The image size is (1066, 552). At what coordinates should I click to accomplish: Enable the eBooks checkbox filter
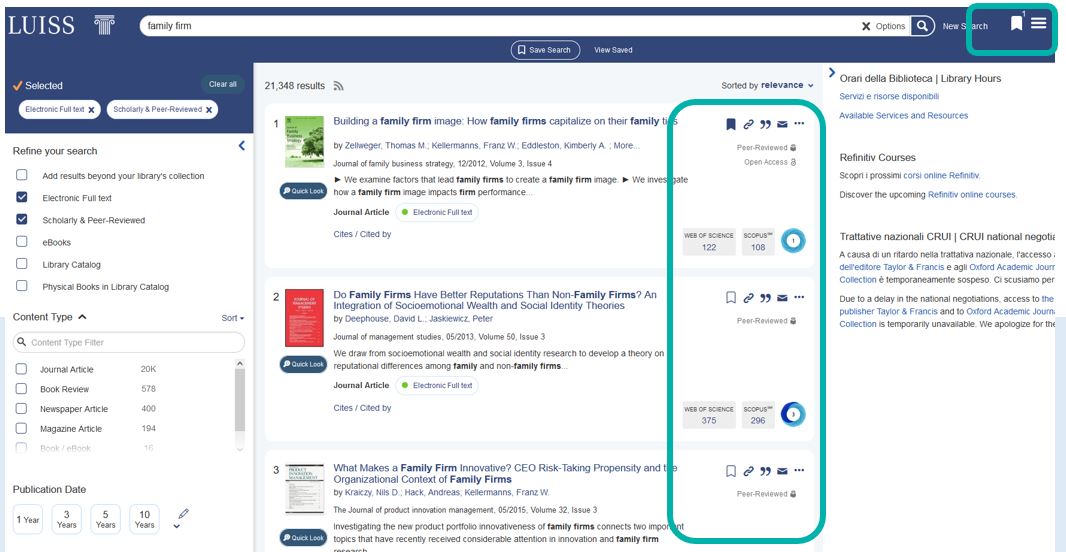[x=22, y=242]
